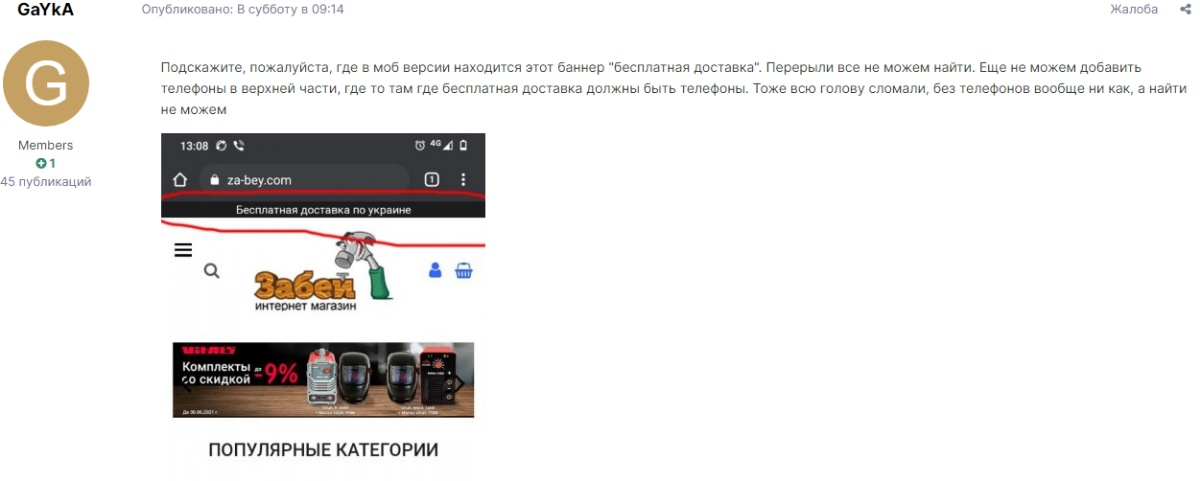Click the za-bey.com address bar

[x=304, y=180]
